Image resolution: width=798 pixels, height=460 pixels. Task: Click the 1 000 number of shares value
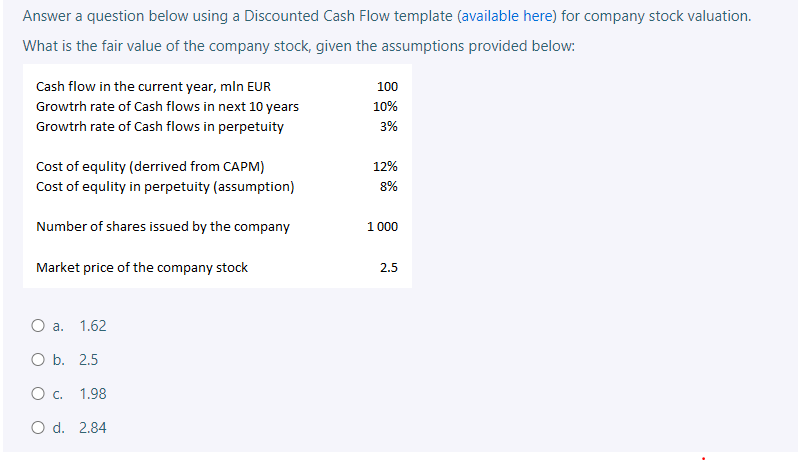point(382,226)
